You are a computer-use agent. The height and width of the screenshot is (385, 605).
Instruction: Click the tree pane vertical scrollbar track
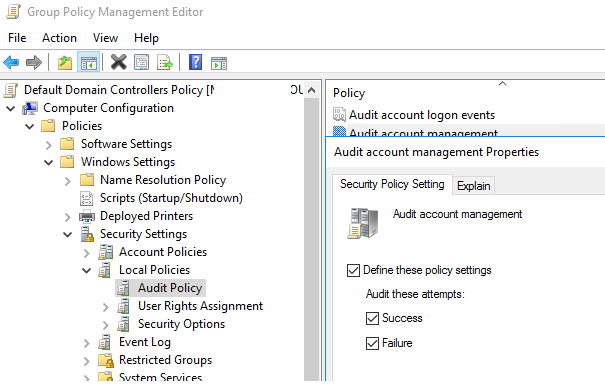coord(312,239)
